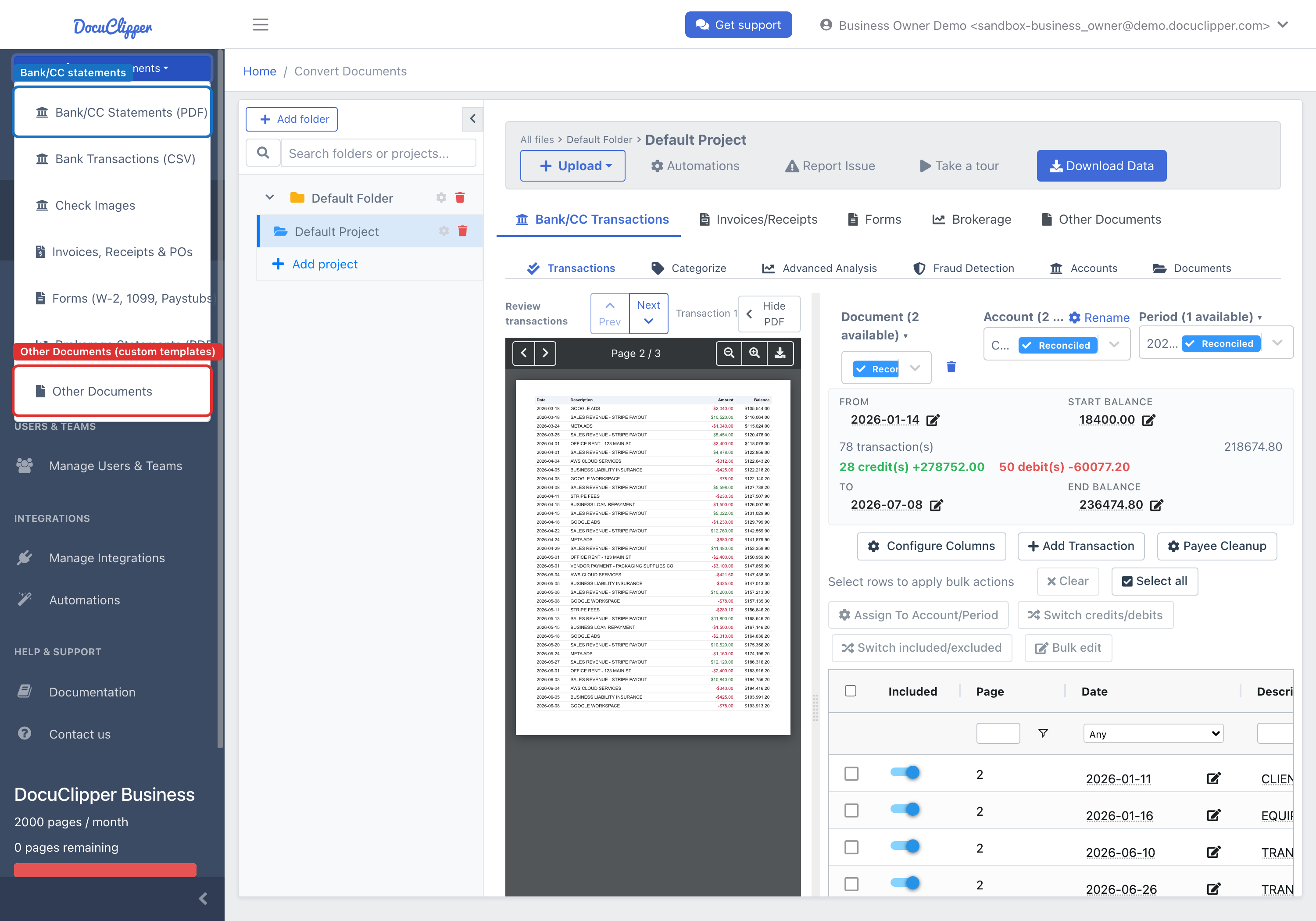Toggle Included switch for 2026-01-11 row
Image resolution: width=1316 pixels, height=921 pixels.
point(905,773)
